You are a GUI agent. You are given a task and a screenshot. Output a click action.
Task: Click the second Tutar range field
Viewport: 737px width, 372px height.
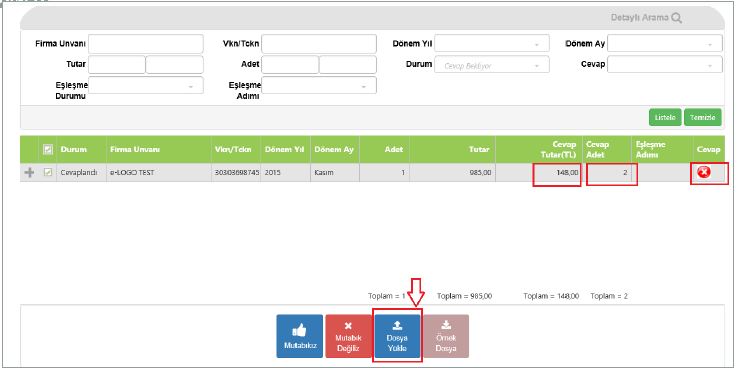[x=174, y=65]
